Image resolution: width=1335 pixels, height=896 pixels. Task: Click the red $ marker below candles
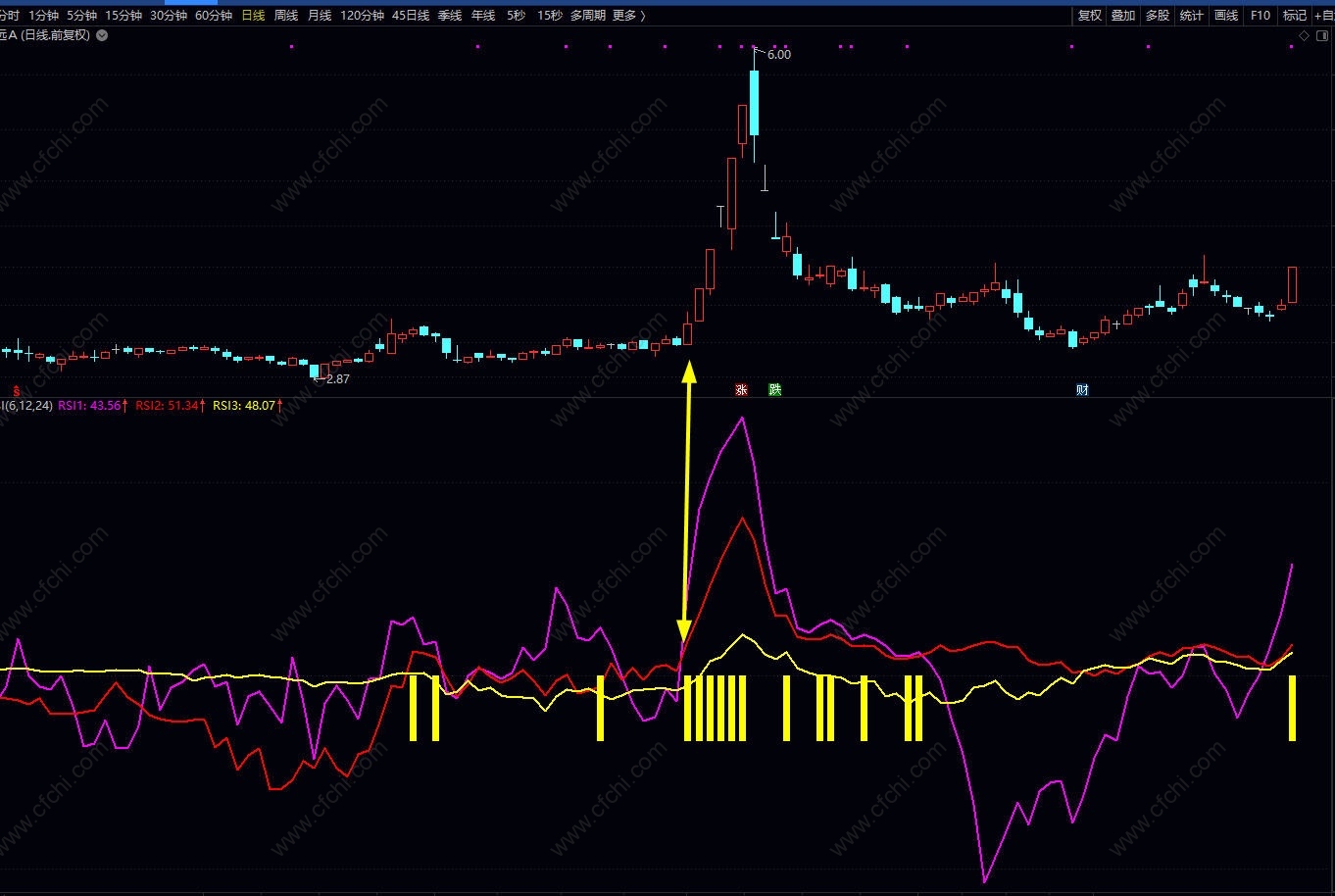tap(16, 391)
